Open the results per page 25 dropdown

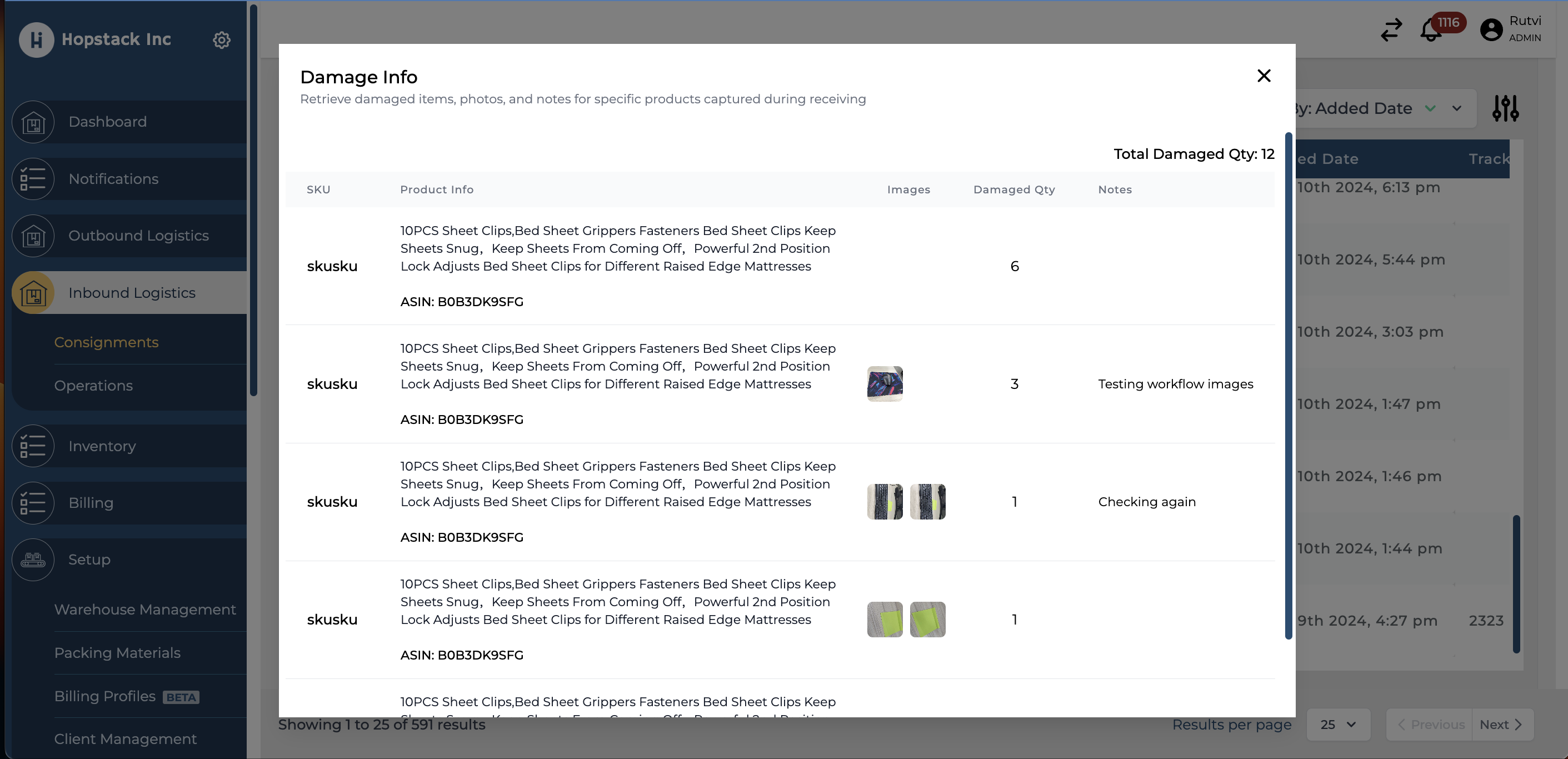point(1338,725)
